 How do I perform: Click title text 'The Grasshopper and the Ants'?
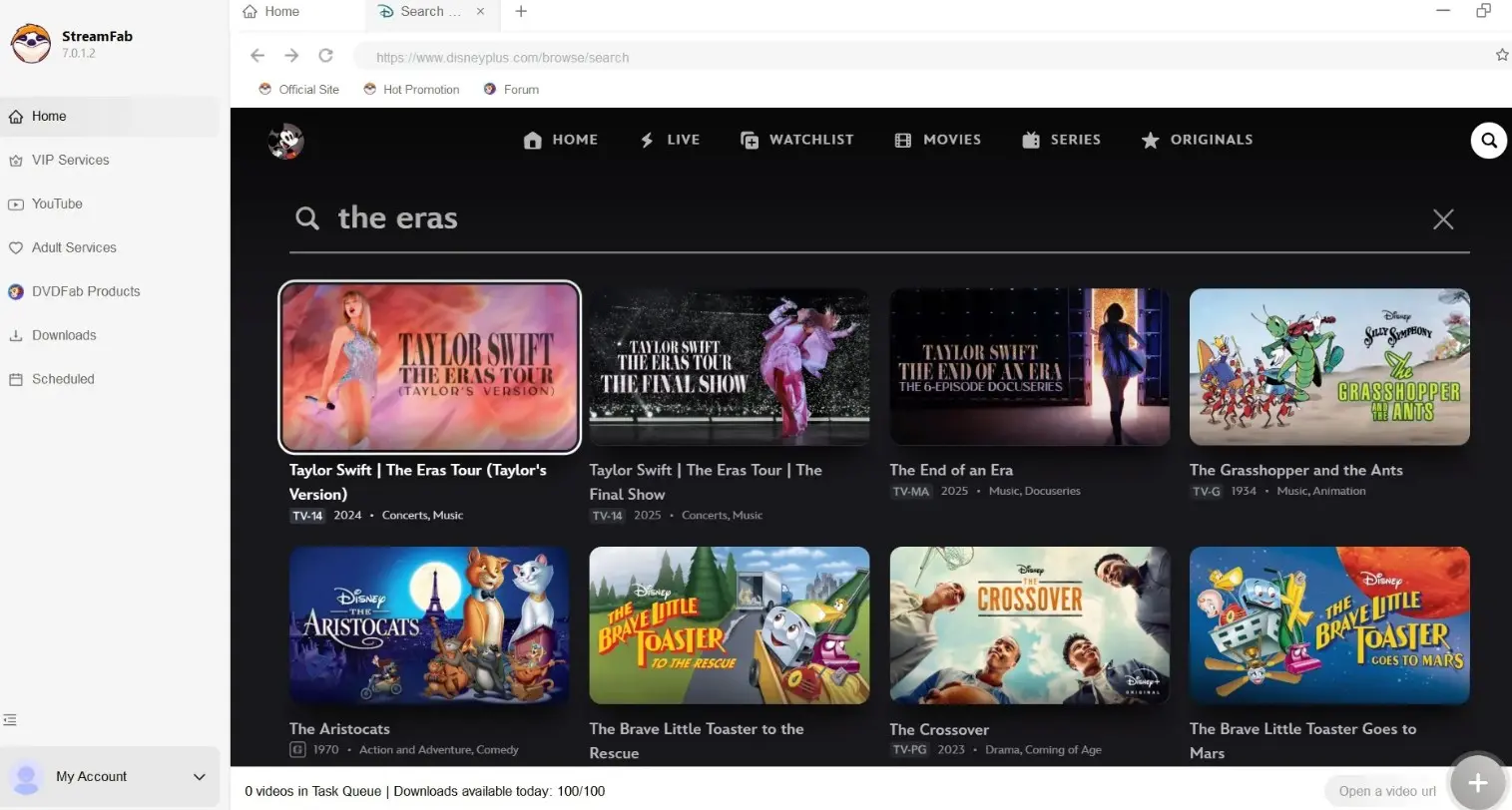(x=1295, y=470)
